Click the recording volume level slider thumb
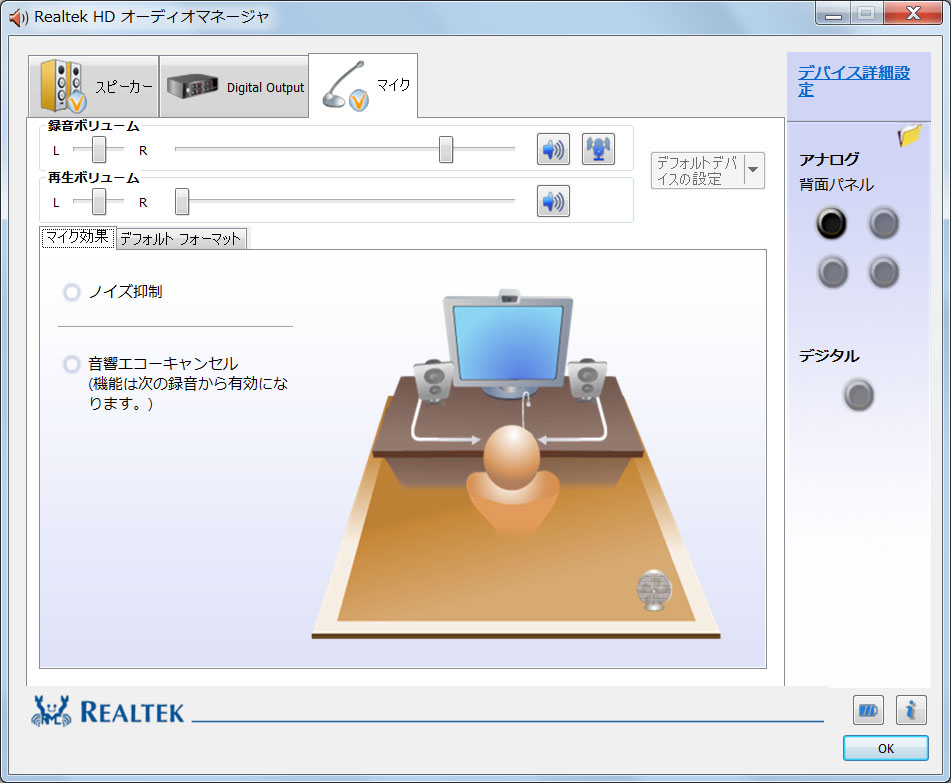The image size is (951, 783). click(x=446, y=149)
